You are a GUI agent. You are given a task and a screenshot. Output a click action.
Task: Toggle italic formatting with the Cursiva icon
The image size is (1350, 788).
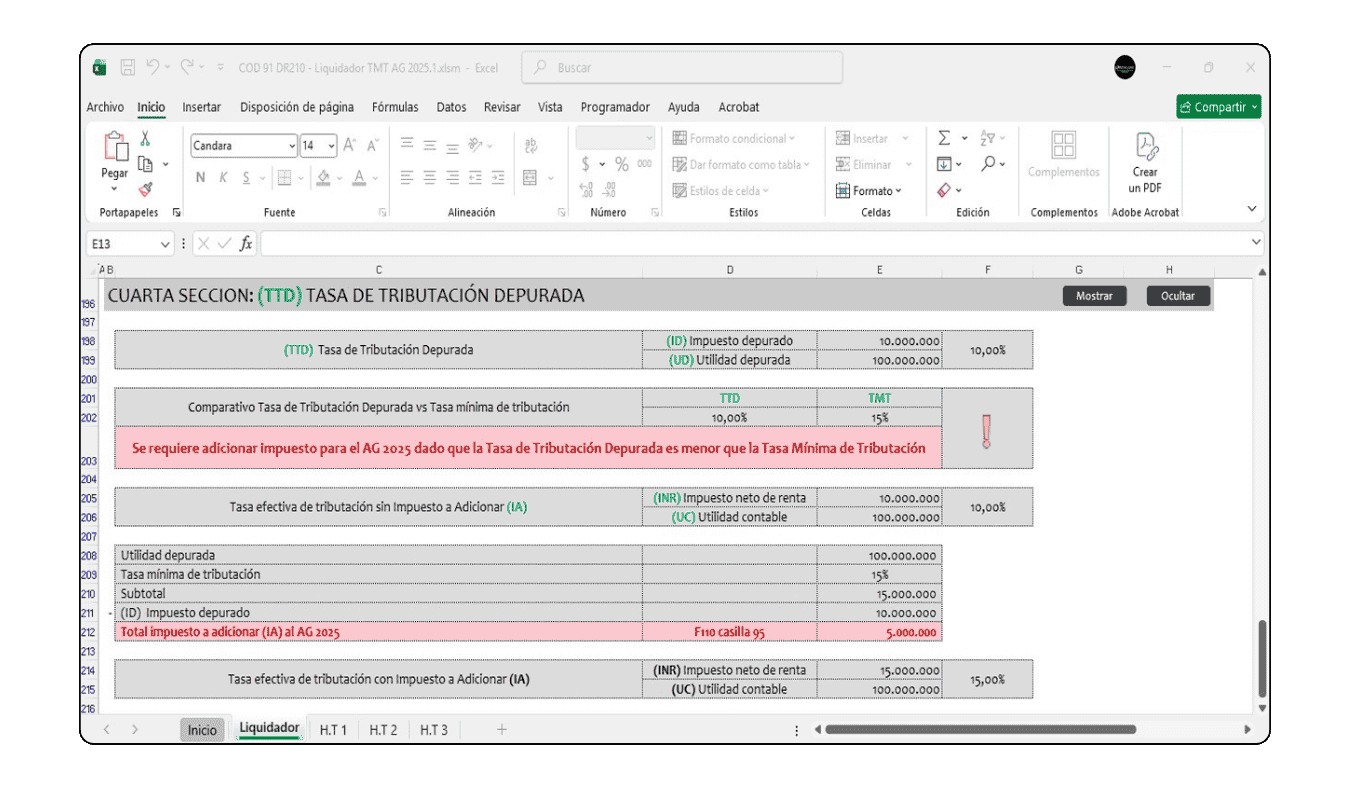click(223, 177)
